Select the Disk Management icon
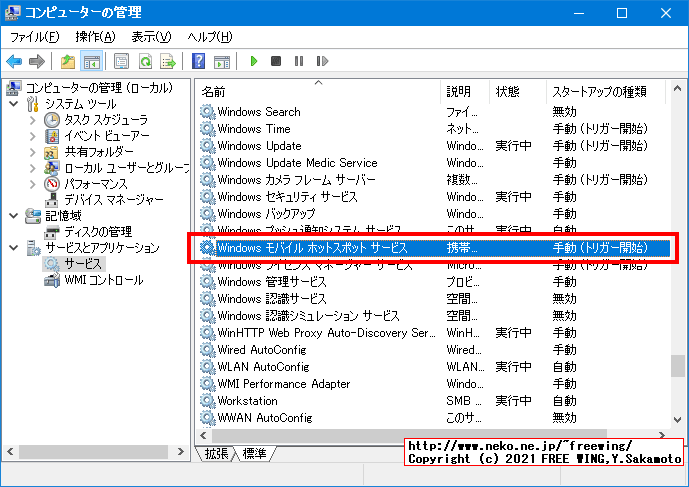689x487 pixels. click(x=52, y=232)
